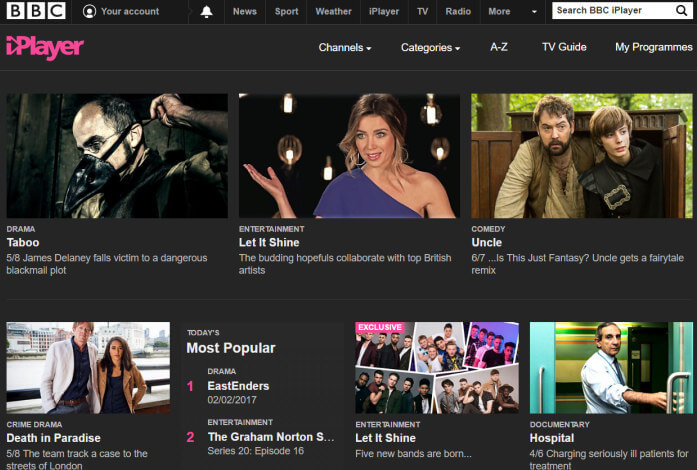This screenshot has width=697, height=470.
Task: Click the BBC logo
Action: tap(36, 11)
